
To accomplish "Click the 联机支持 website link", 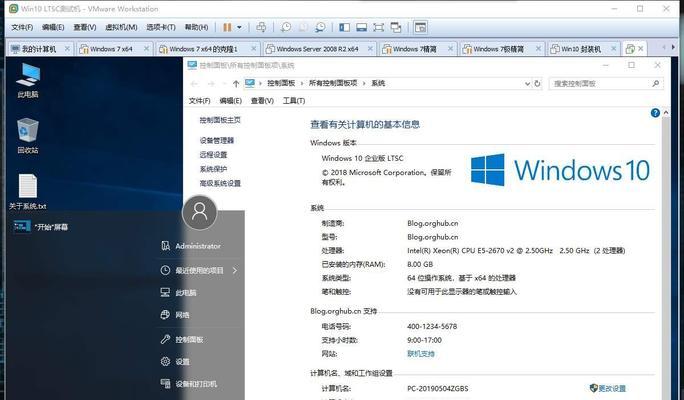I will pyautogui.click(x=421, y=354).
